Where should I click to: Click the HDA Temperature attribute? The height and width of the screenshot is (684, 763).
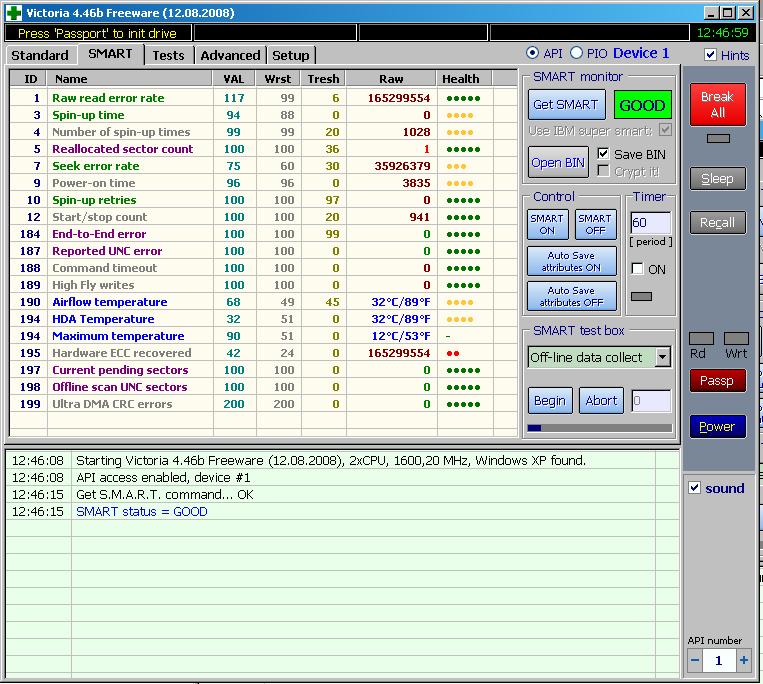pyautogui.click(x=103, y=319)
